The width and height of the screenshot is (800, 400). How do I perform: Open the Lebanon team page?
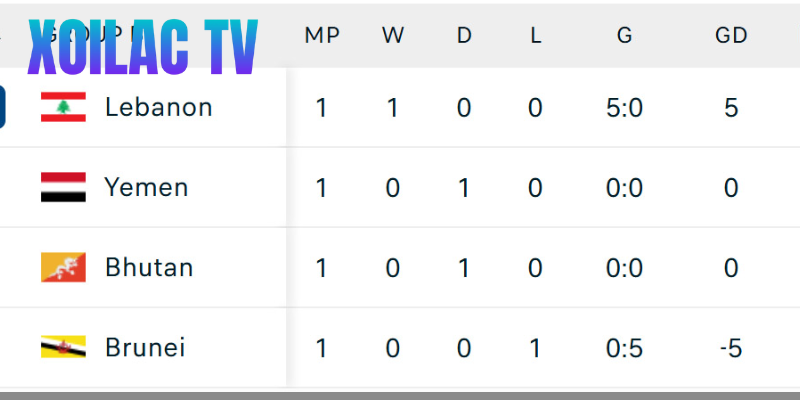pos(158,107)
